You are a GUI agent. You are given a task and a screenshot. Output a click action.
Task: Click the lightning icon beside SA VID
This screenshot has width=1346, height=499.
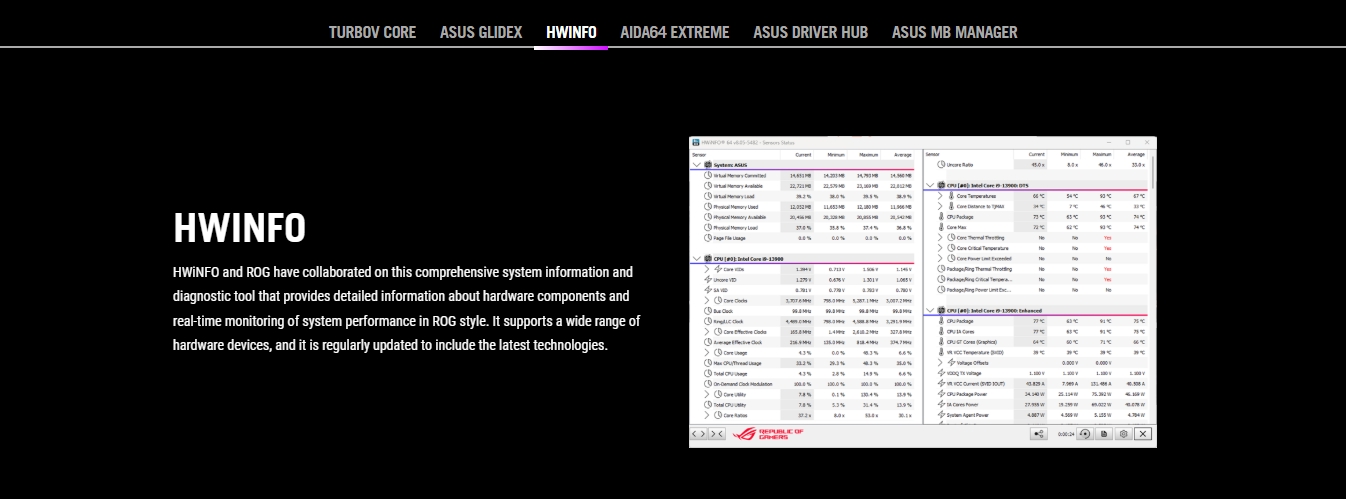708,290
